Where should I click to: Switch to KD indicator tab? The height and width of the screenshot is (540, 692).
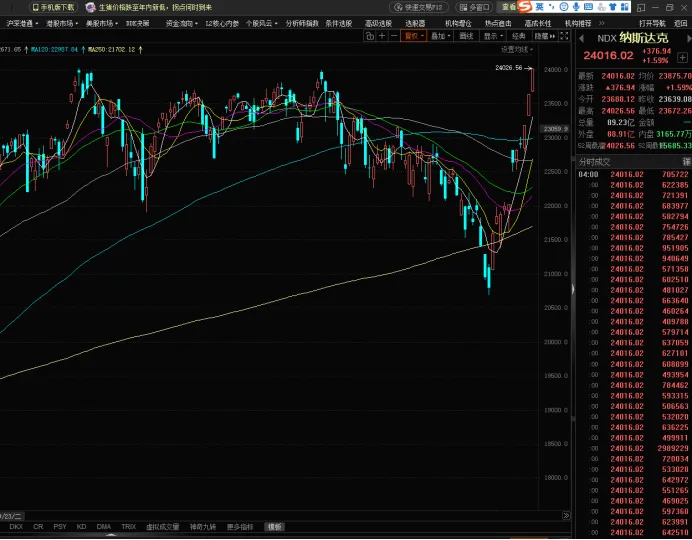[81, 527]
